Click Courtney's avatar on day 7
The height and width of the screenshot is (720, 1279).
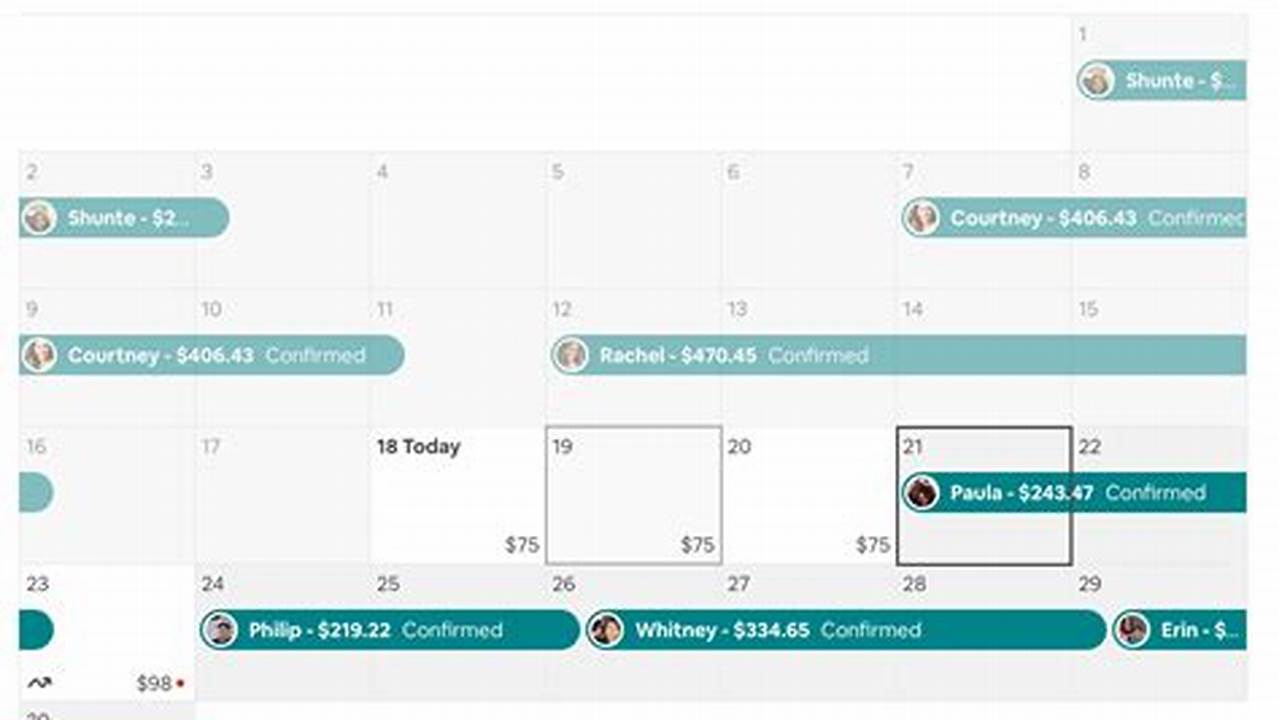coord(922,219)
